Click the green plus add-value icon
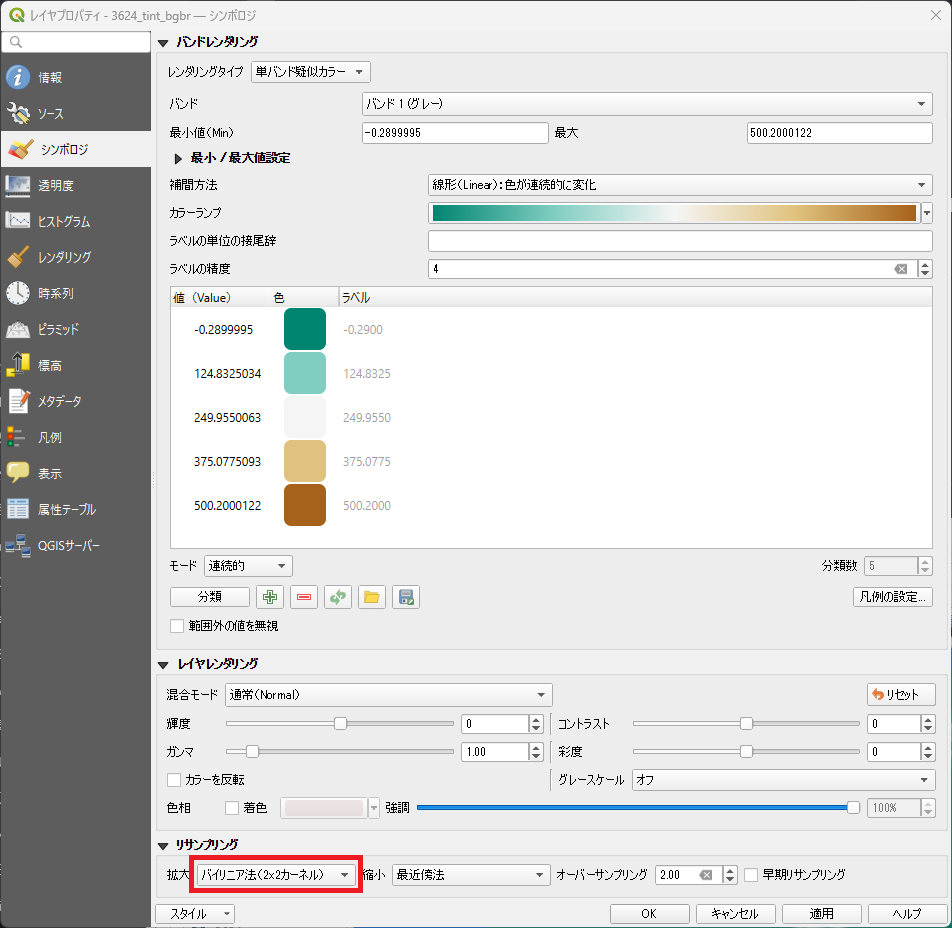The image size is (952, 928). (x=270, y=597)
